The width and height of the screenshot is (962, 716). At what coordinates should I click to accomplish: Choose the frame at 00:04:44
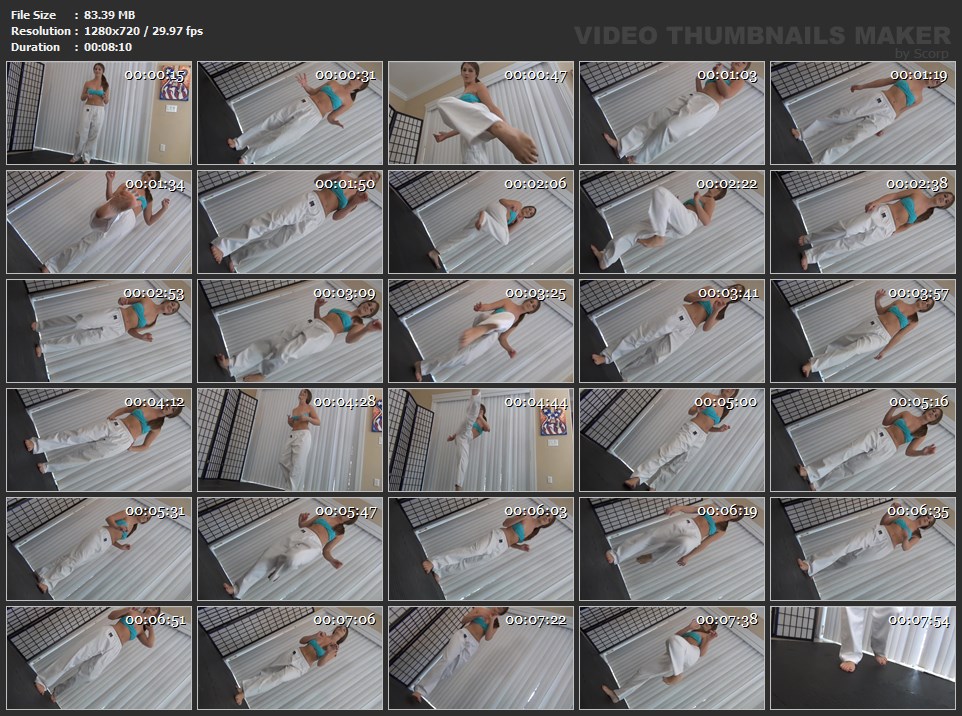(x=481, y=440)
